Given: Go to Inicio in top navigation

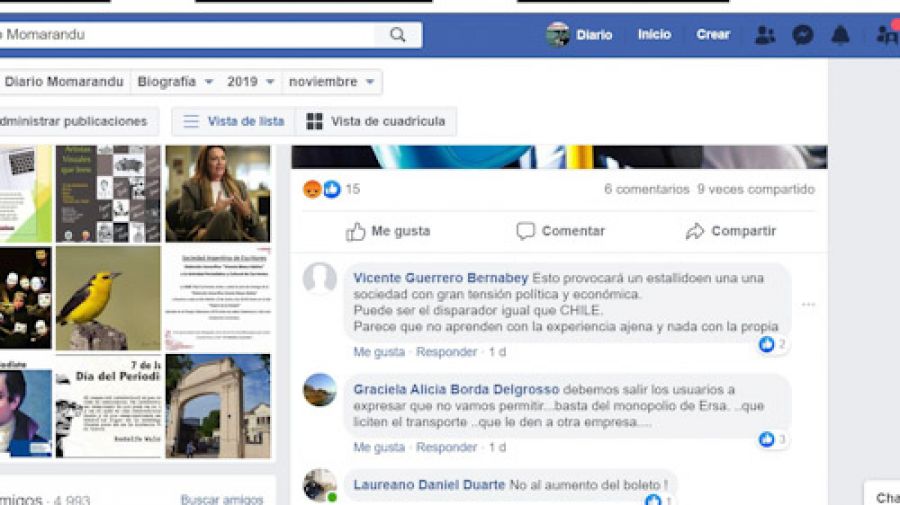Looking at the screenshot, I should 654,34.
